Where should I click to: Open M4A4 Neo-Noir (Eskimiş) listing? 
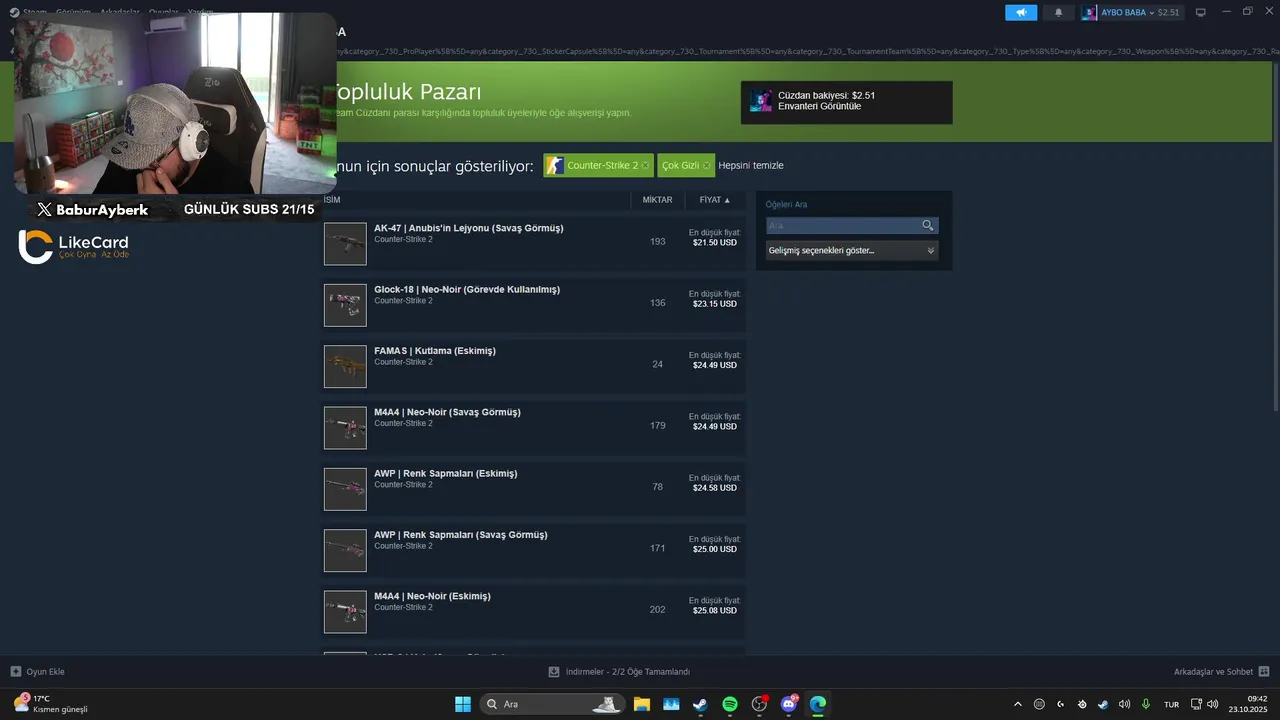coord(432,596)
